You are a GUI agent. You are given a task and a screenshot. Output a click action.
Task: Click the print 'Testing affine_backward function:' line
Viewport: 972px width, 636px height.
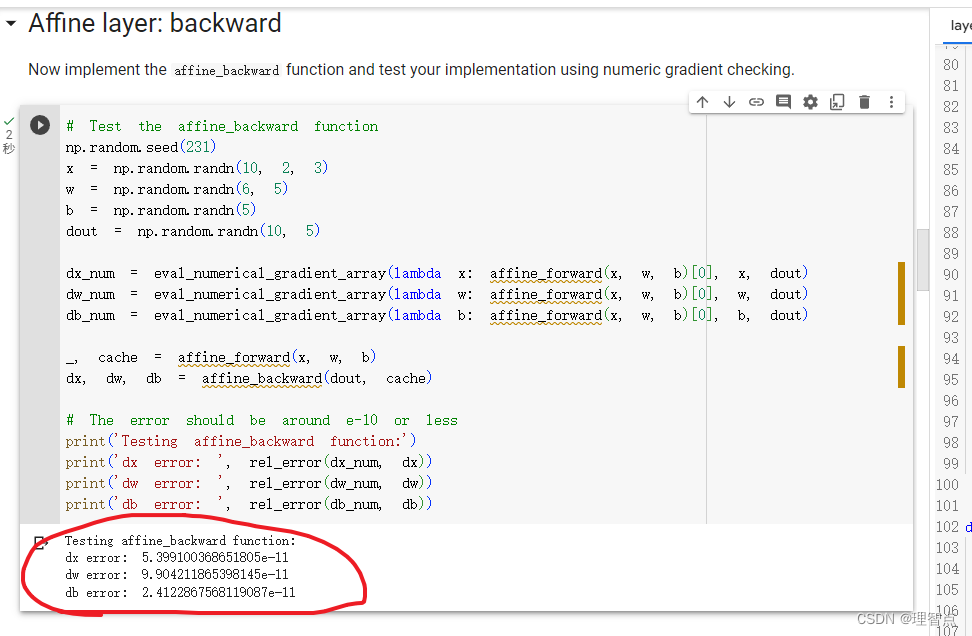241,441
